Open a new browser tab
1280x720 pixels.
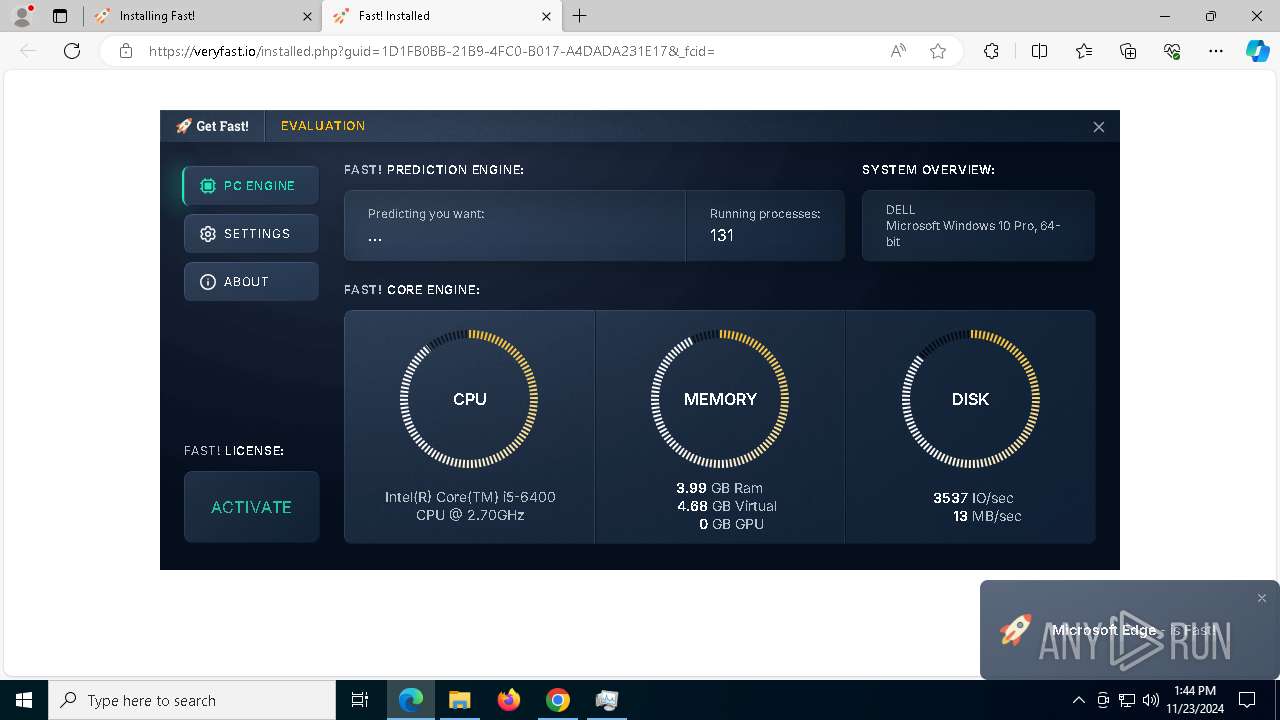(x=580, y=16)
